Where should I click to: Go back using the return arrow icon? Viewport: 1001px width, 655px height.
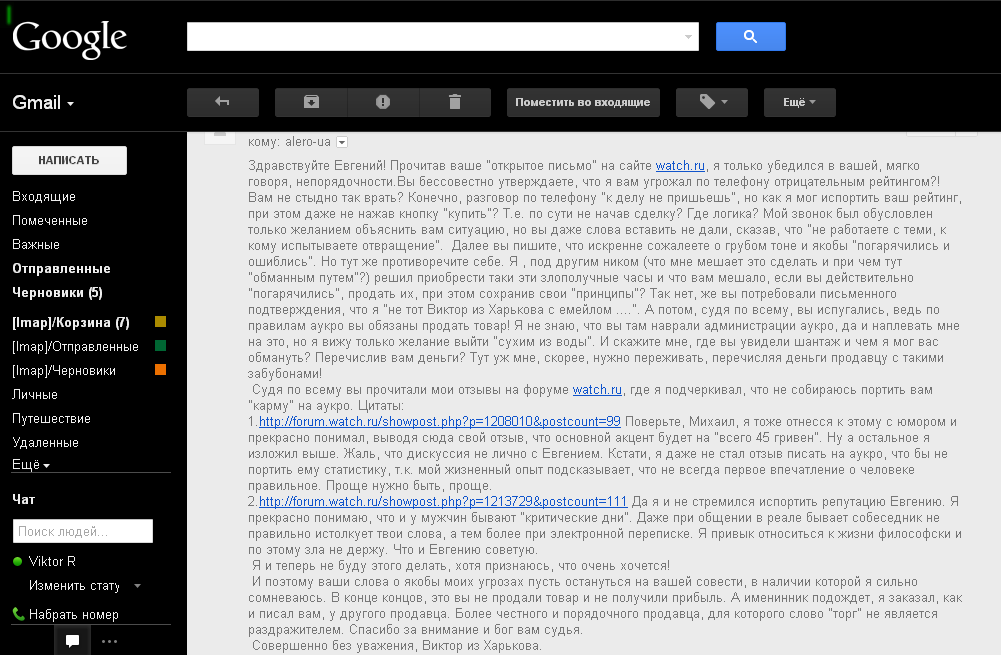(222, 102)
